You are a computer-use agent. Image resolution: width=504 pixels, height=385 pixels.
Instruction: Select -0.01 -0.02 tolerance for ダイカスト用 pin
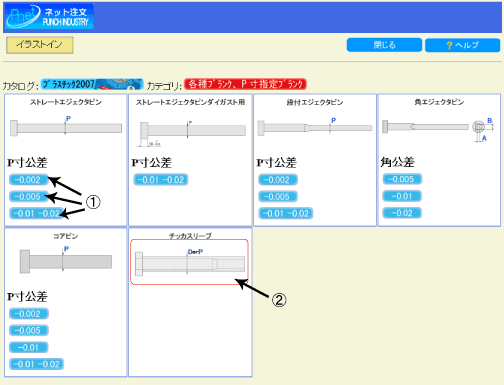click(161, 180)
